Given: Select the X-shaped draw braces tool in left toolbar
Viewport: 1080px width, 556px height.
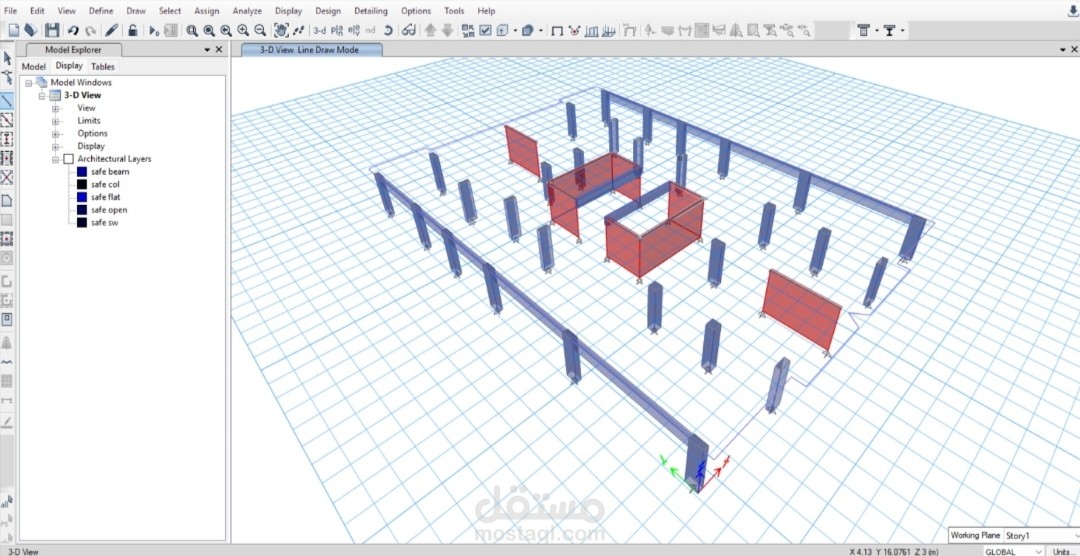Looking at the screenshot, I should coord(7,178).
